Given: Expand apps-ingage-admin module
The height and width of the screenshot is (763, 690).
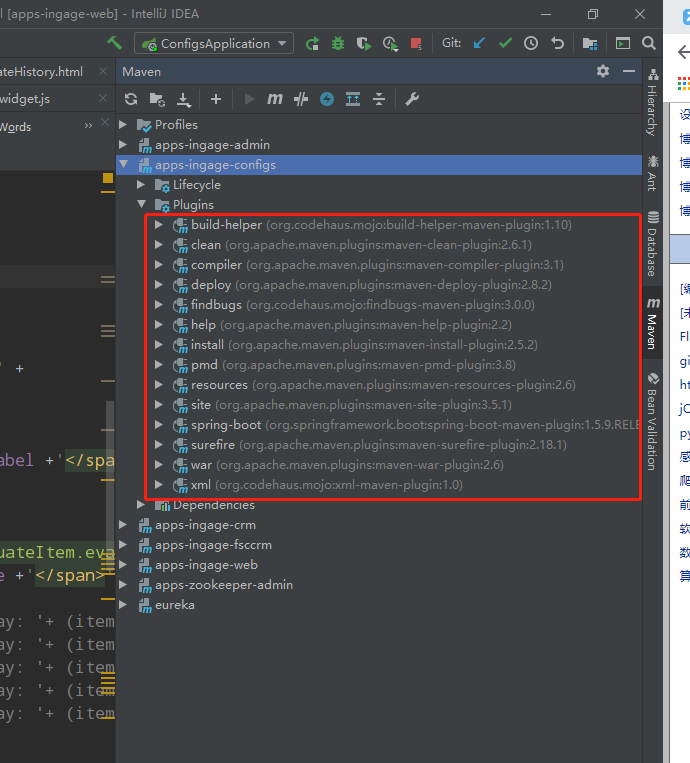Looking at the screenshot, I should coord(124,145).
